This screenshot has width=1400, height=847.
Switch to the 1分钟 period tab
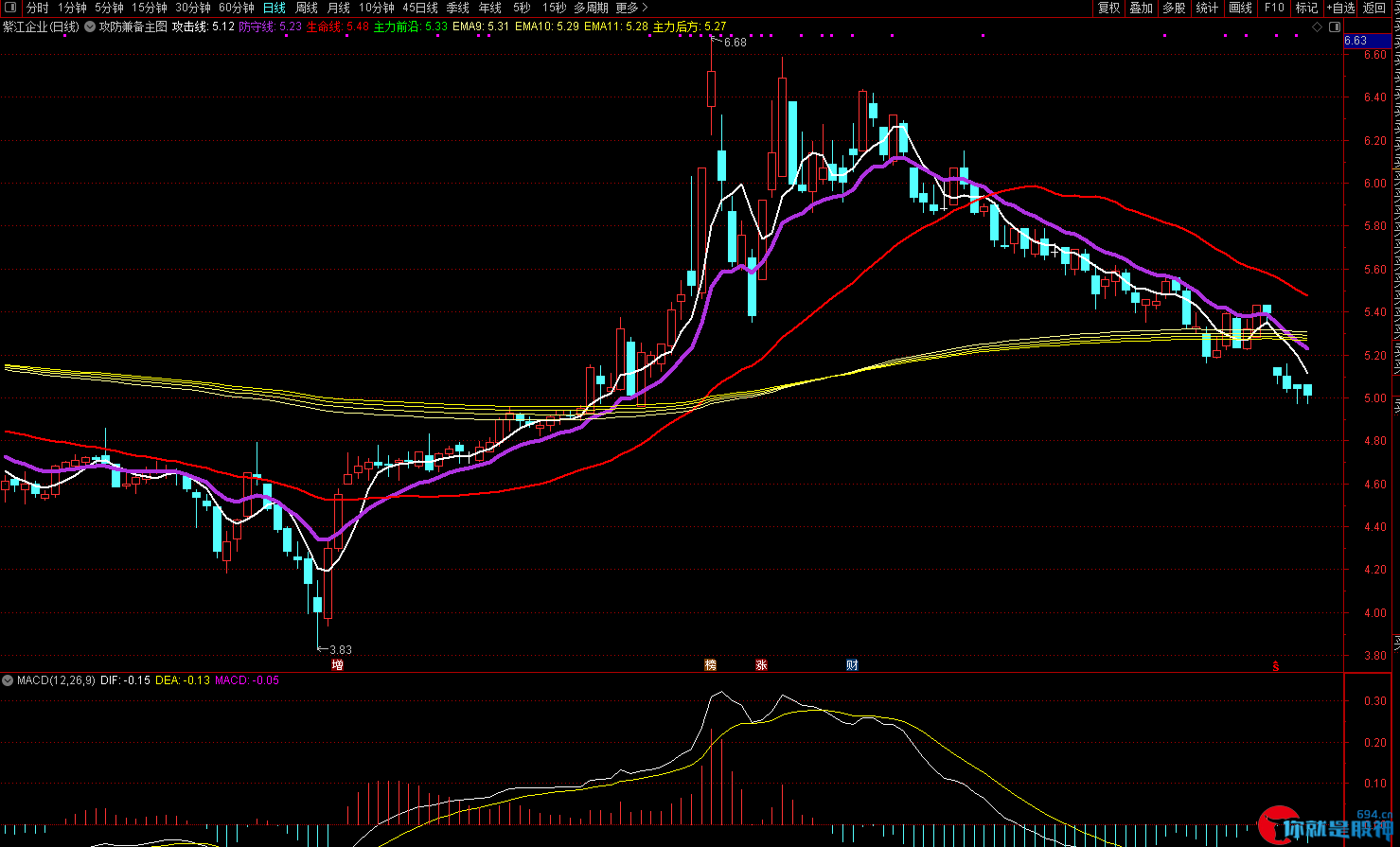pyautogui.click(x=72, y=8)
